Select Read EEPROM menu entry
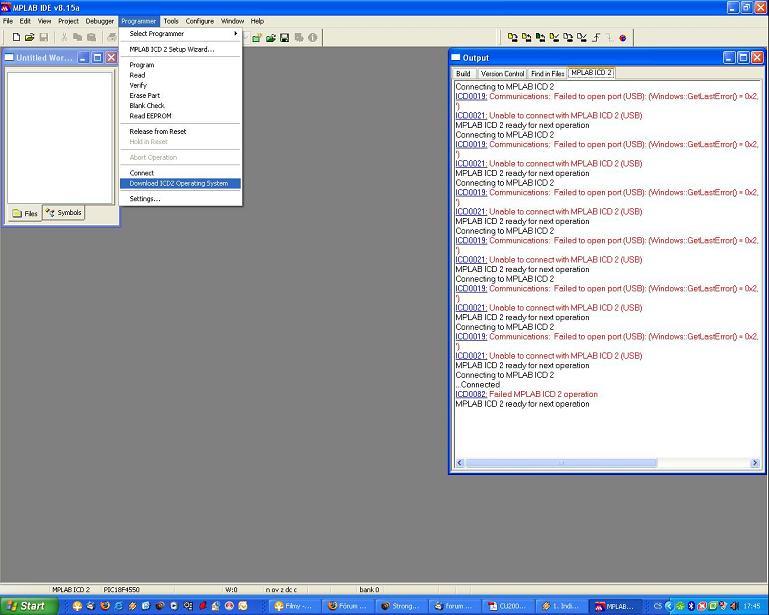The height and width of the screenshot is (615, 769). tap(180, 116)
